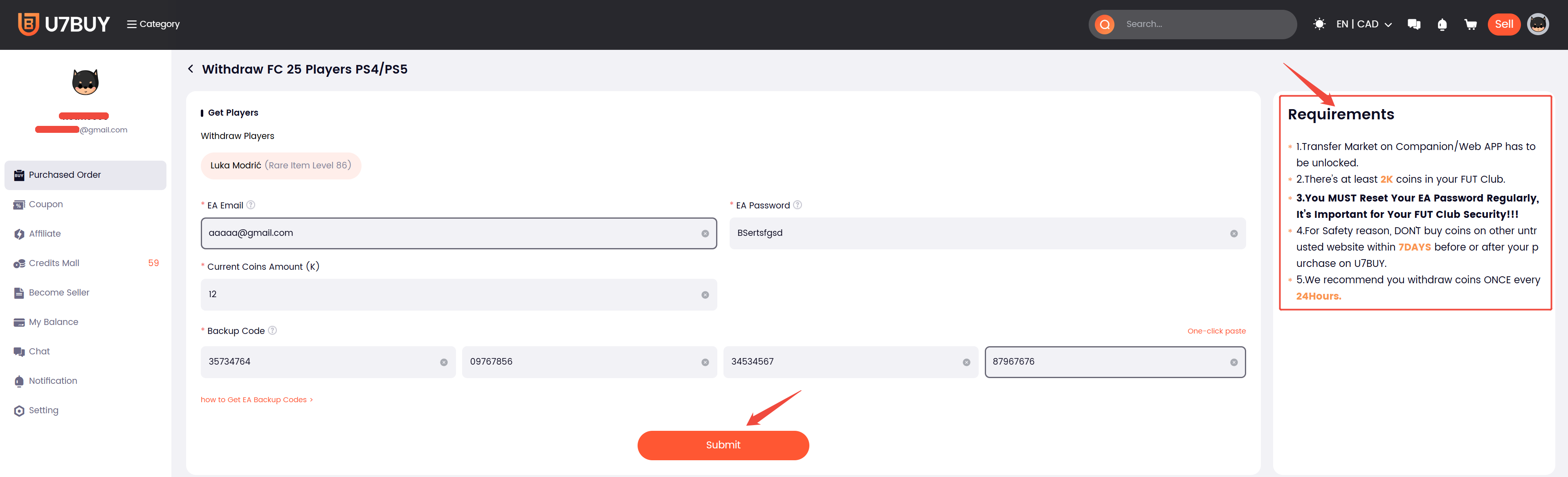Screen dimensions: 1568x477
Task: Go back using the arrow beside Withdraw title
Action: (191, 69)
